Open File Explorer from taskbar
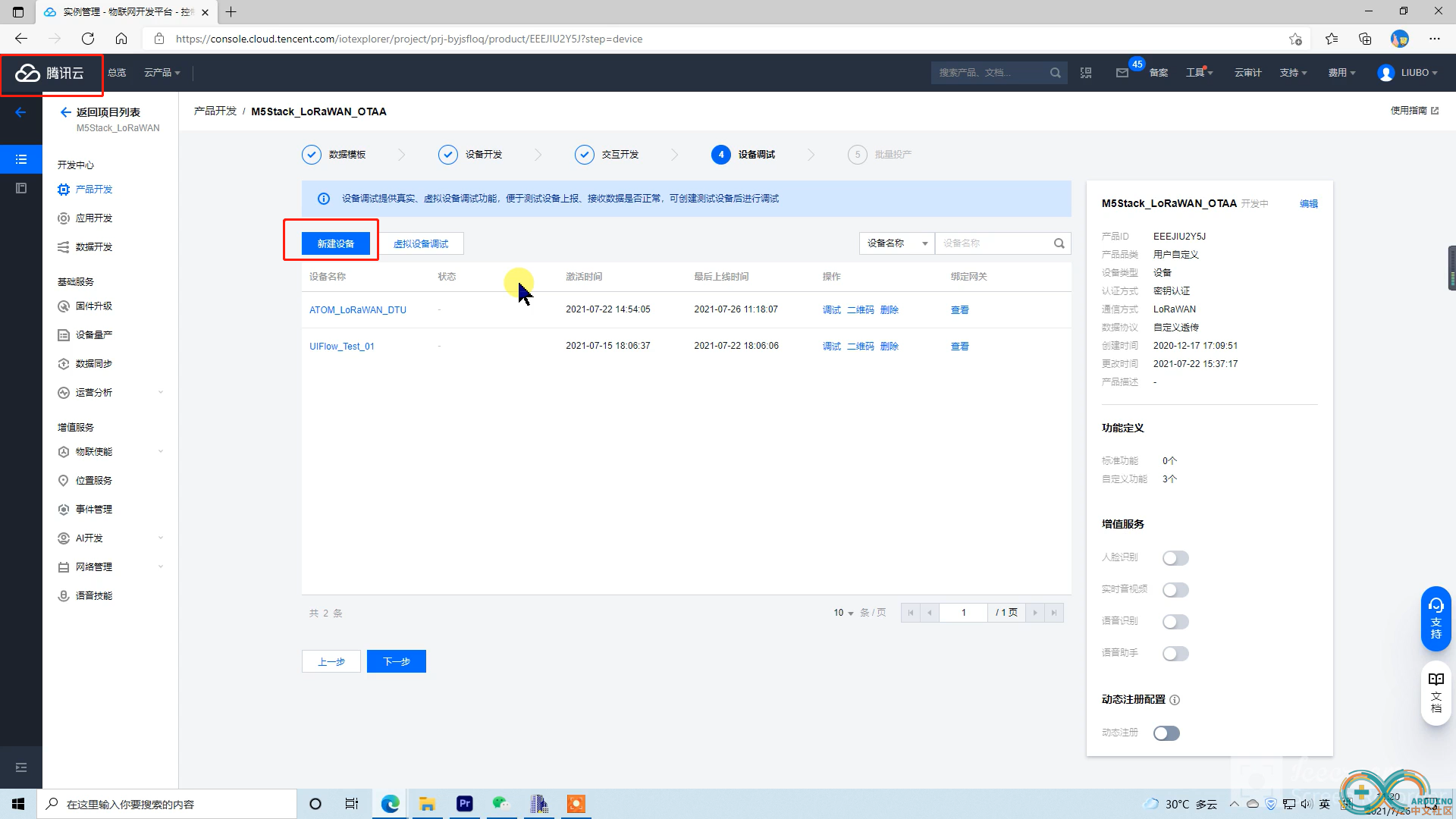 point(427,804)
